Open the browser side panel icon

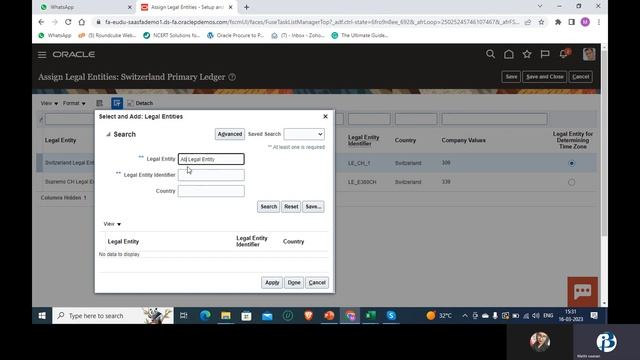coord(571,22)
